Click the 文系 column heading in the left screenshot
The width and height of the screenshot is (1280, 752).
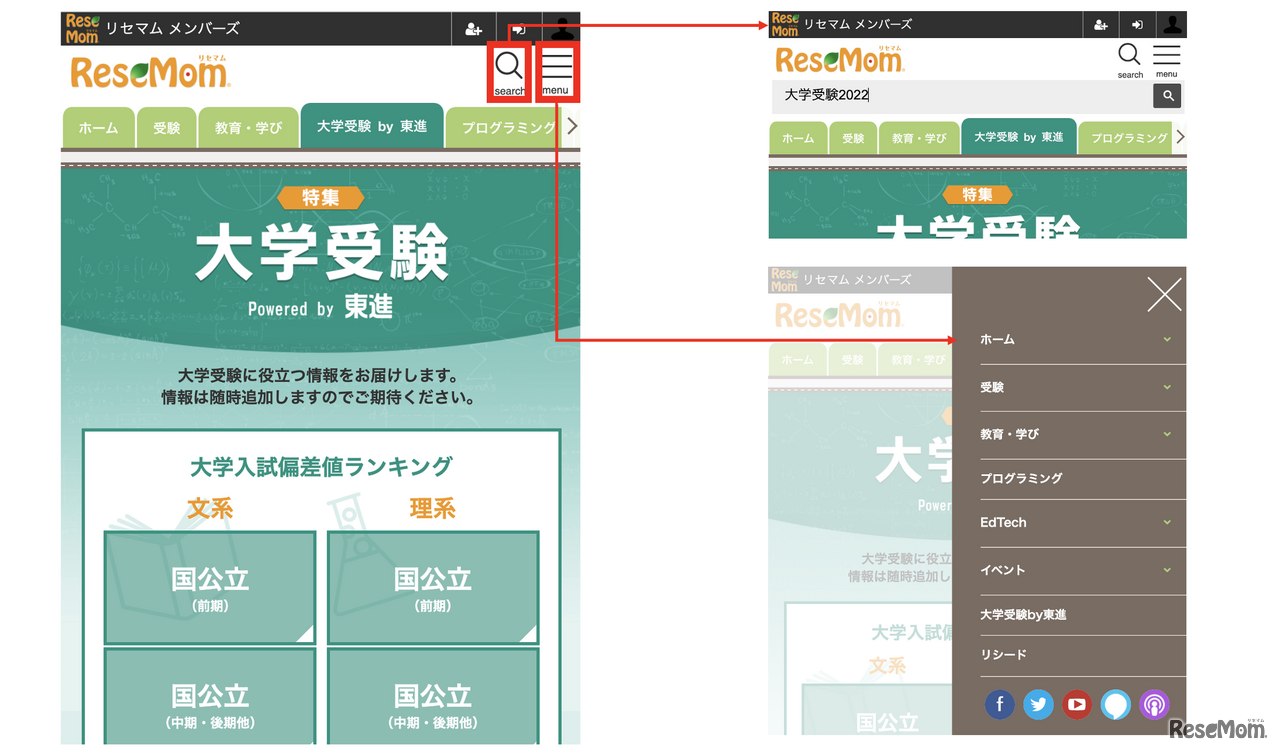(x=210, y=509)
